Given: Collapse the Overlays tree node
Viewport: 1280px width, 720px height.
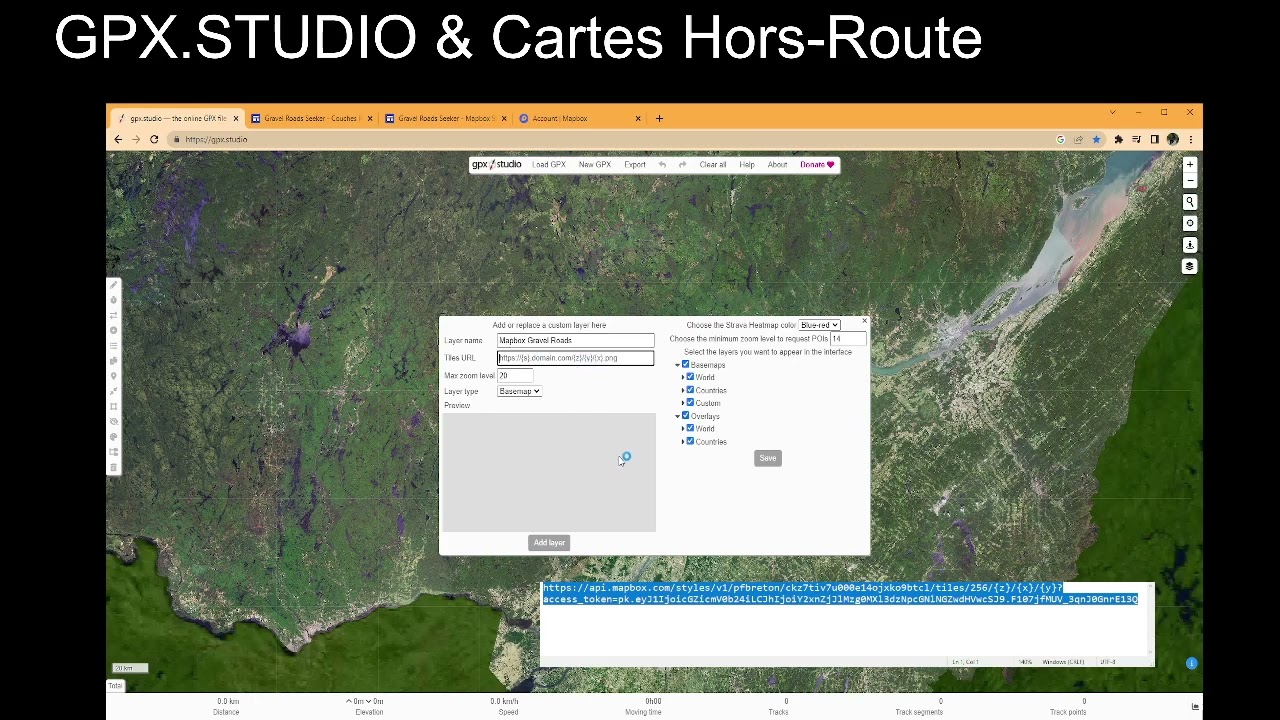Looking at the screenshot, I should [x=678, y=416].
